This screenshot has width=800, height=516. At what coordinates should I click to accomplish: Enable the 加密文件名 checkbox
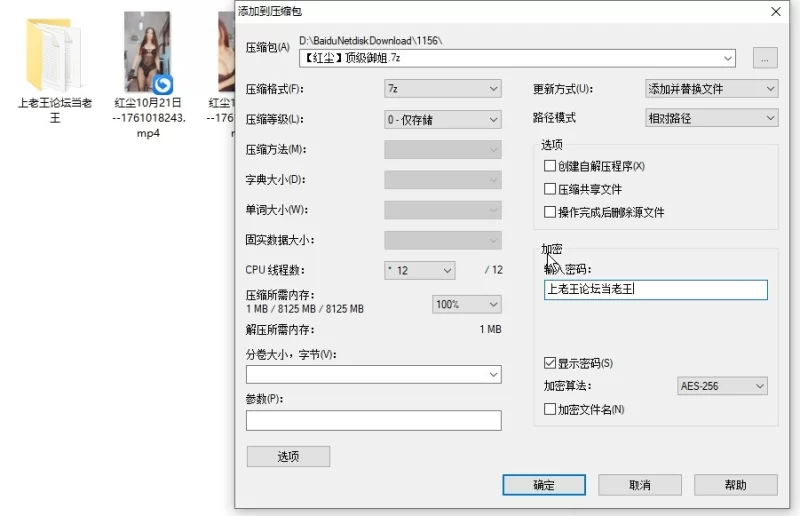[x=549, y=409]
